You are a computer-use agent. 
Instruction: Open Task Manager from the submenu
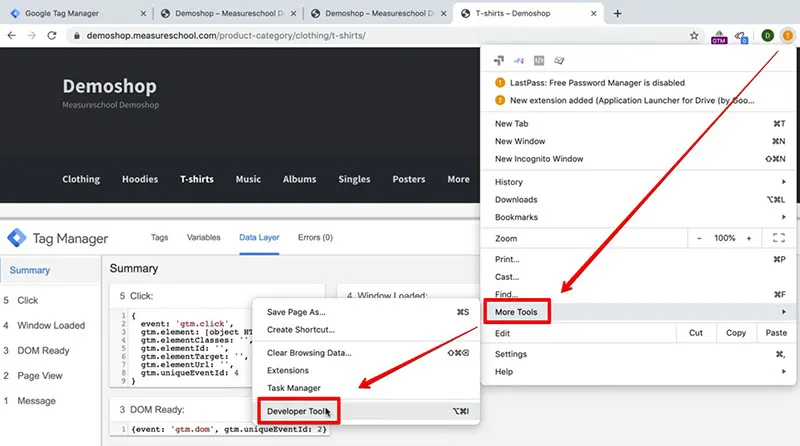(366, 388)
